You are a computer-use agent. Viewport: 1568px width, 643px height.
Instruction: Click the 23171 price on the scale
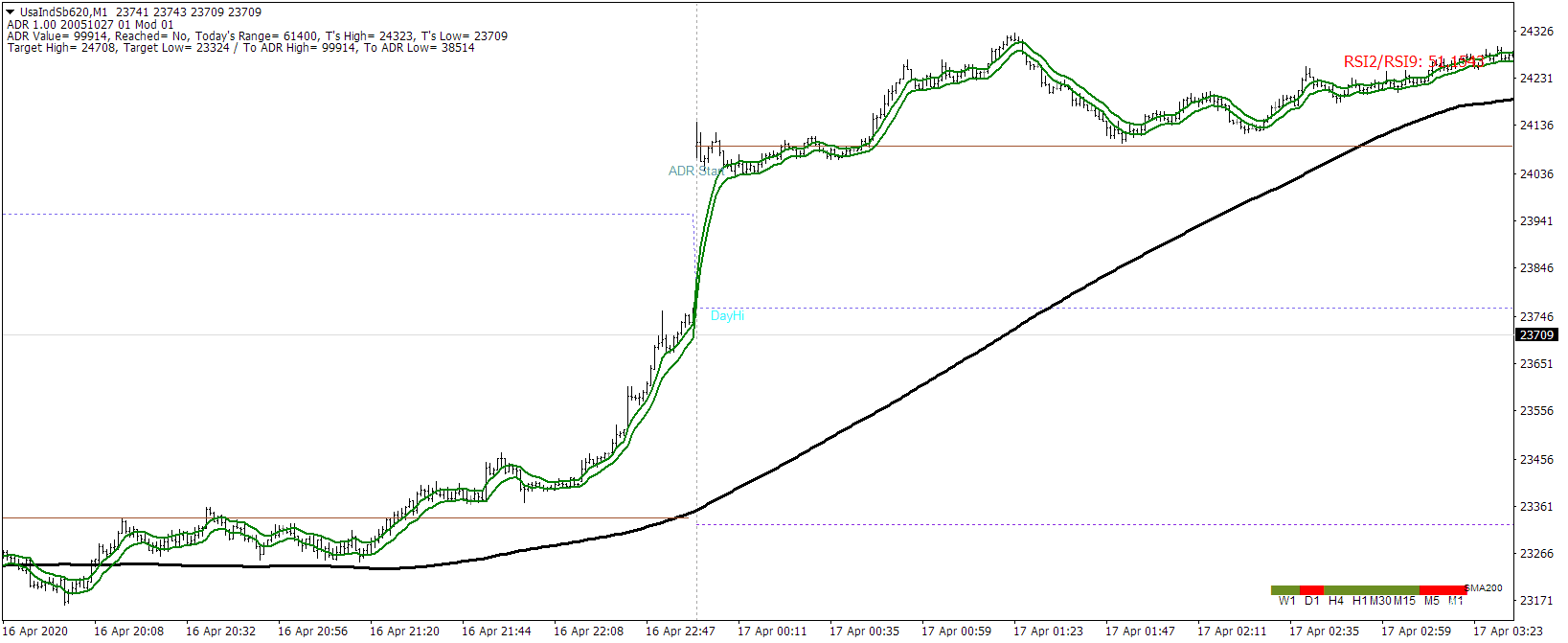click(1536, 600)
